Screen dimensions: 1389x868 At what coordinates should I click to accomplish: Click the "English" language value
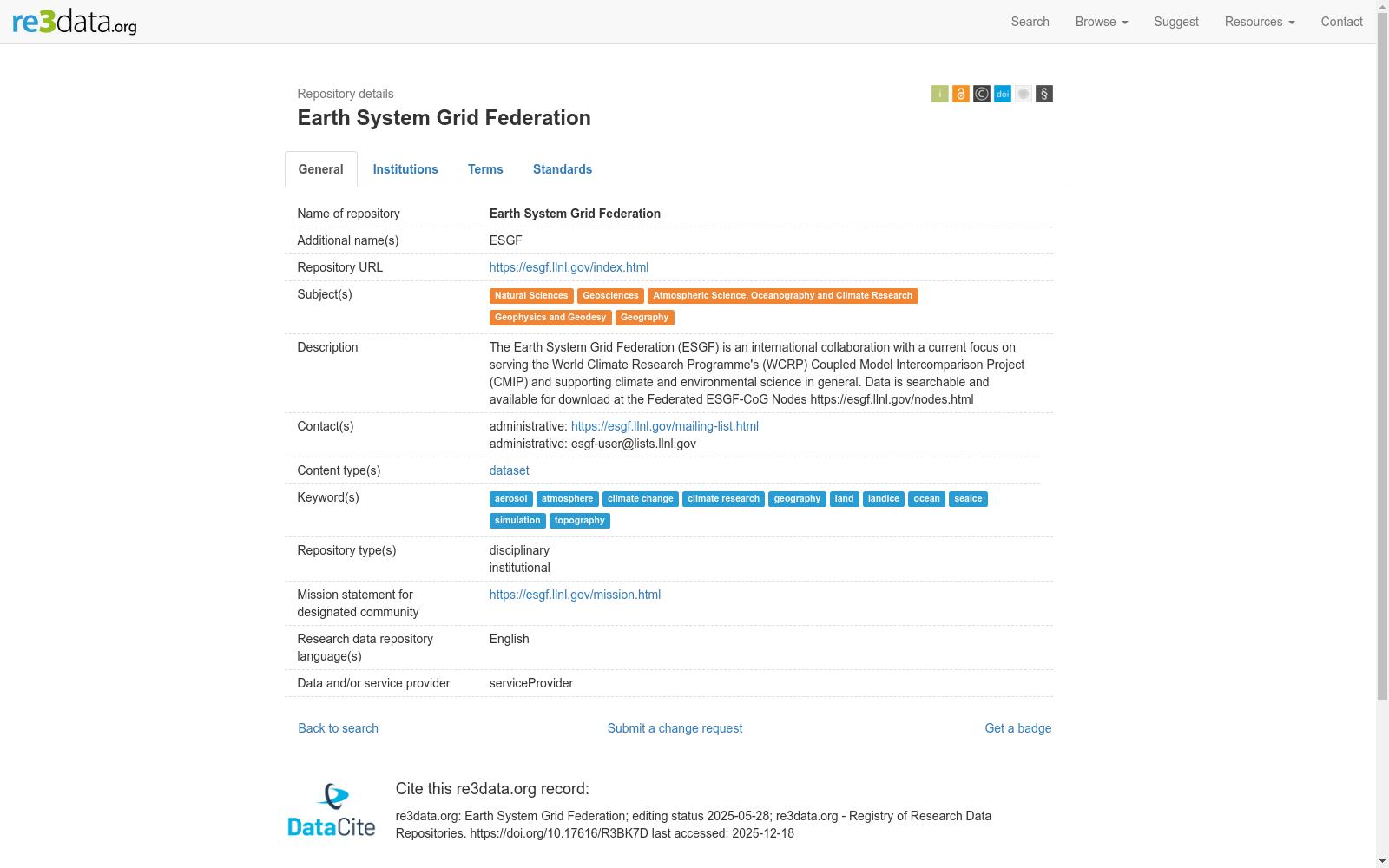(x=510, y=639)
